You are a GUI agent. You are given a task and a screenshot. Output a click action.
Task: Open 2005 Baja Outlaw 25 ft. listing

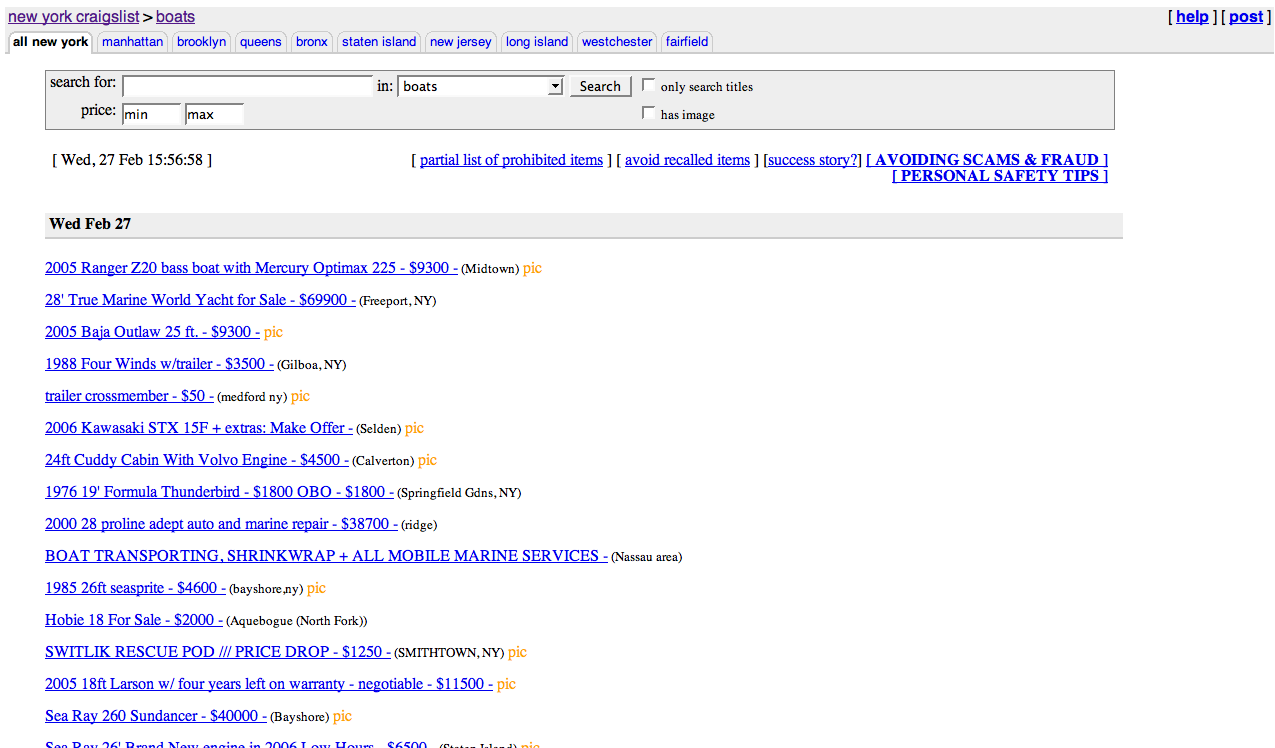[x=152, y=332]
